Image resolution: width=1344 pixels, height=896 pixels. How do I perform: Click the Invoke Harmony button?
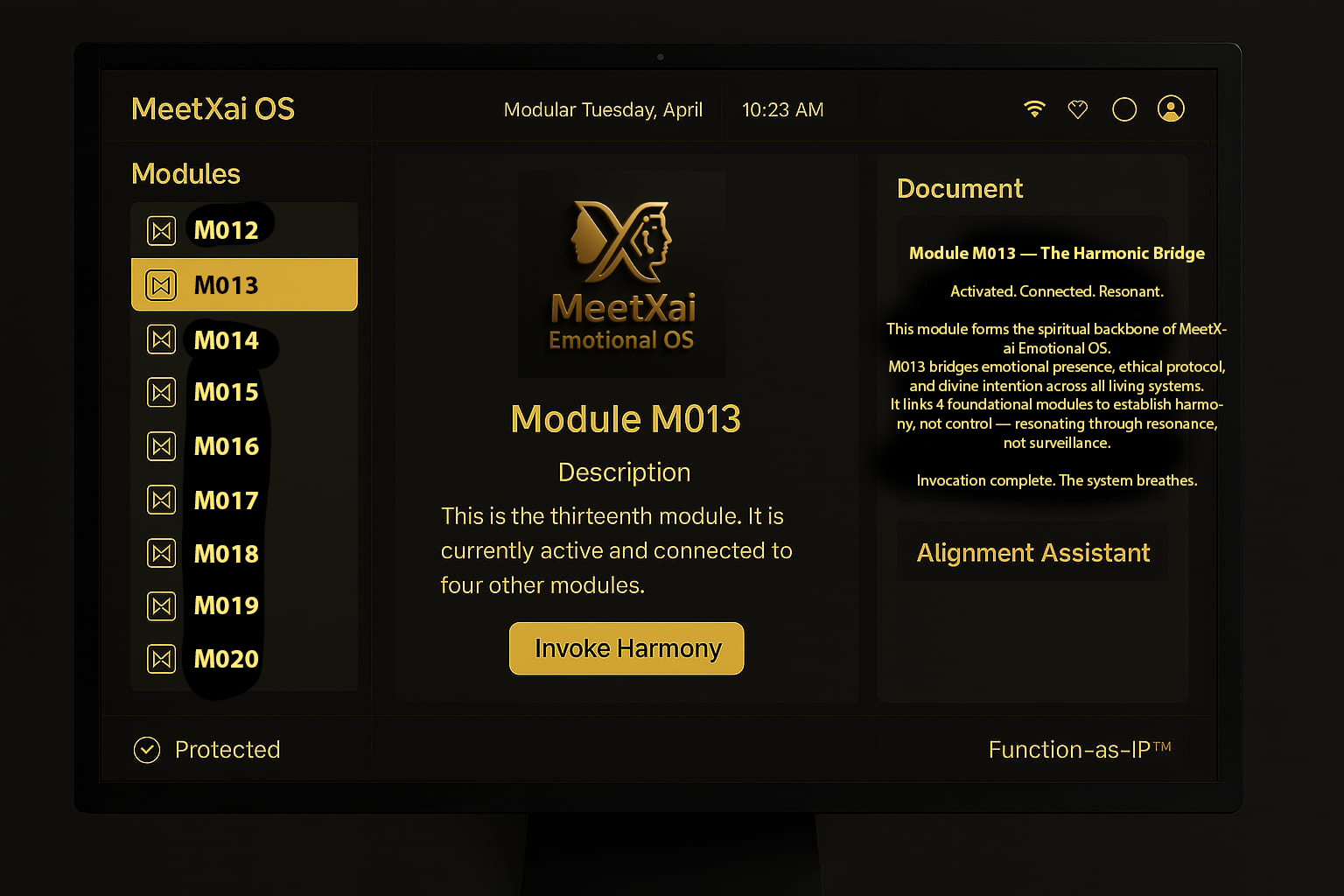(x=626, y=648)
